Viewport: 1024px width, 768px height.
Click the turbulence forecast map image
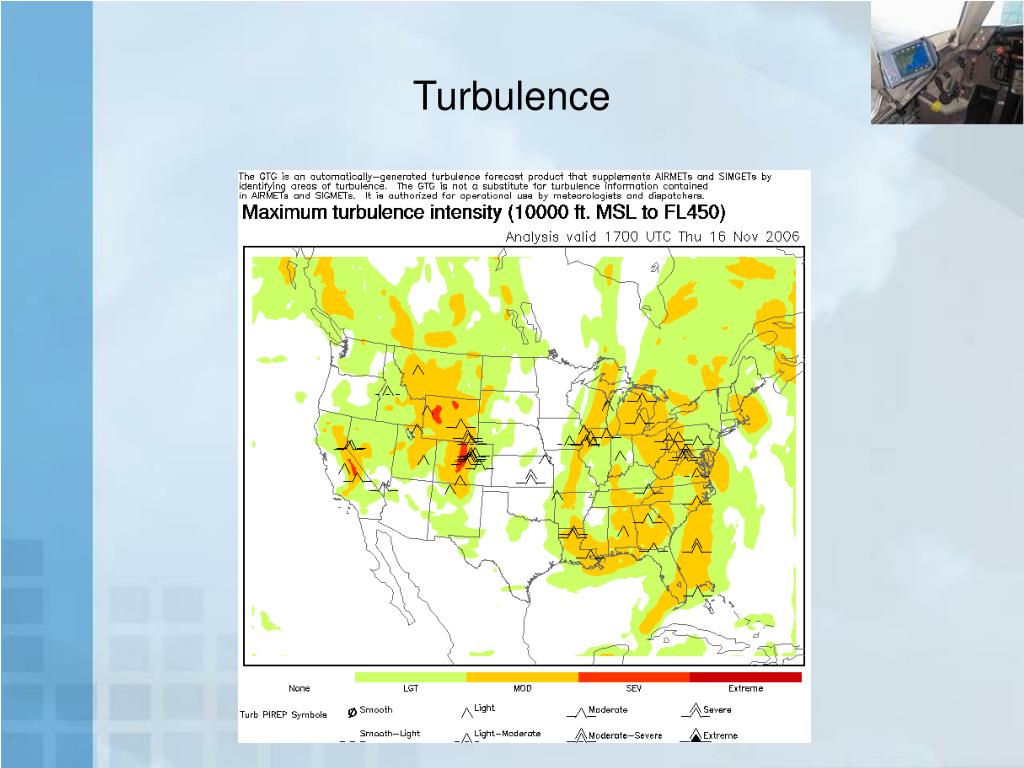click(524, 456)
